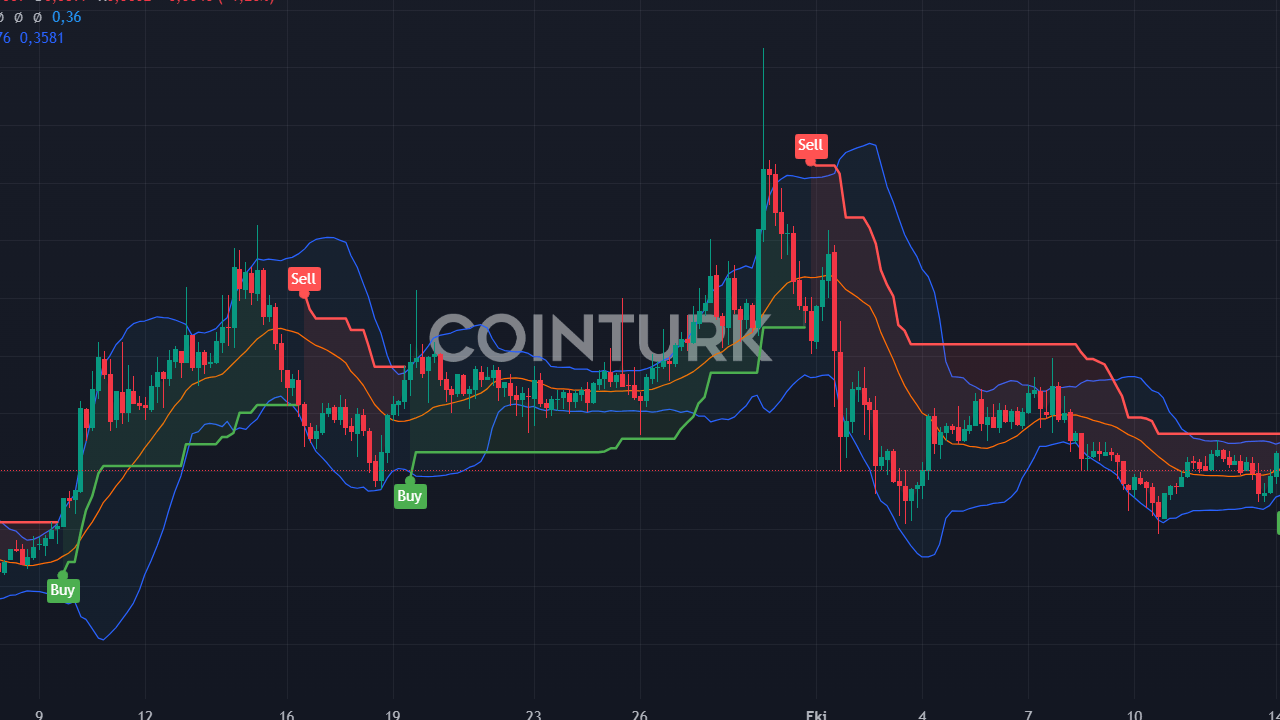Click the Sell signal label near date 16
The width and height of the screenshot is (1280, 720).
pyautogui.click(x=304, y=279)
